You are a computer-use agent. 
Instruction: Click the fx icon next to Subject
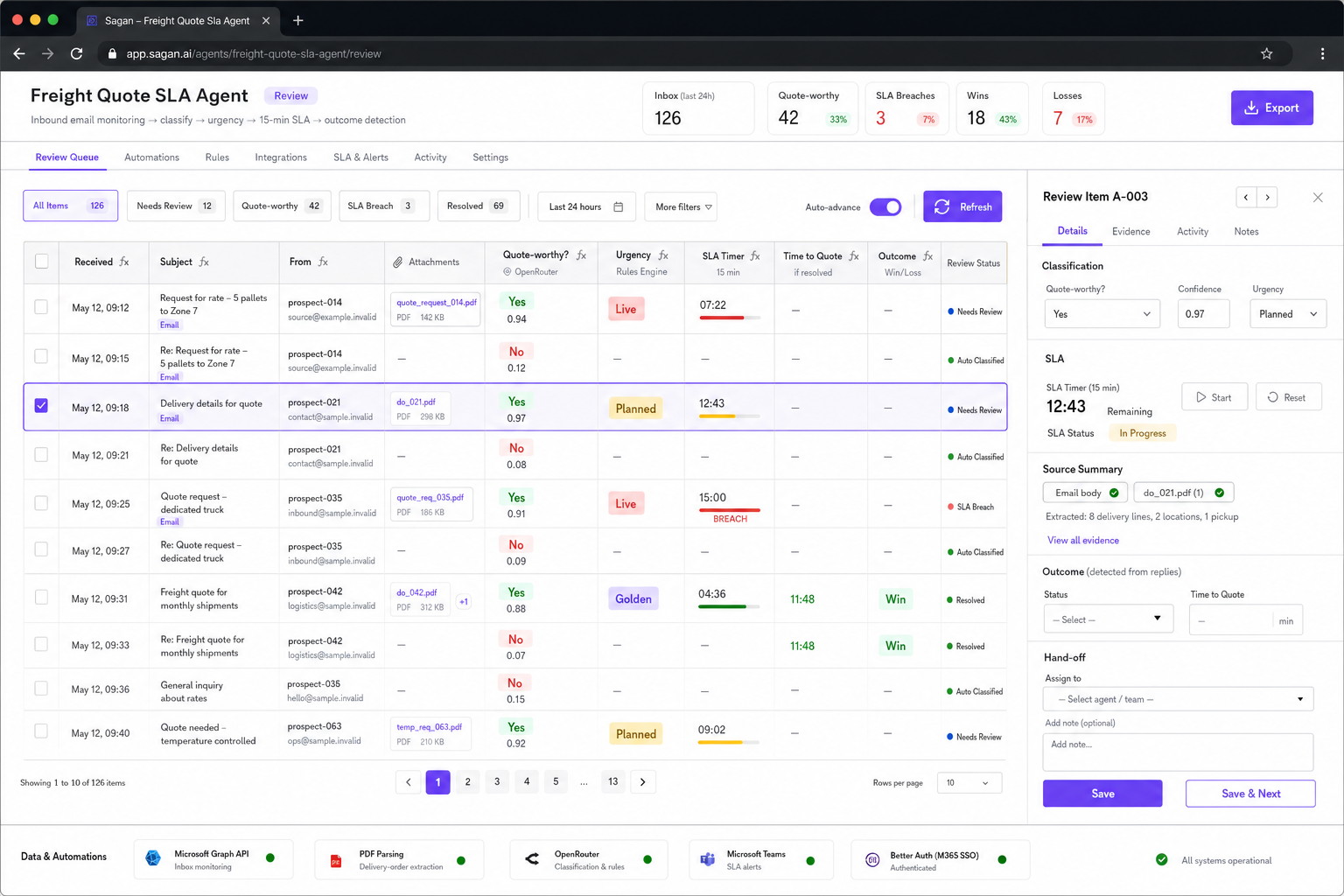[x=204, y=262]
